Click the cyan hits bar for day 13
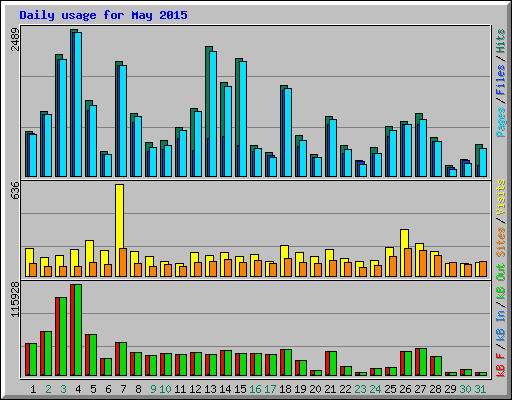This screenshot has width=512, height=400. pos(213,114)
